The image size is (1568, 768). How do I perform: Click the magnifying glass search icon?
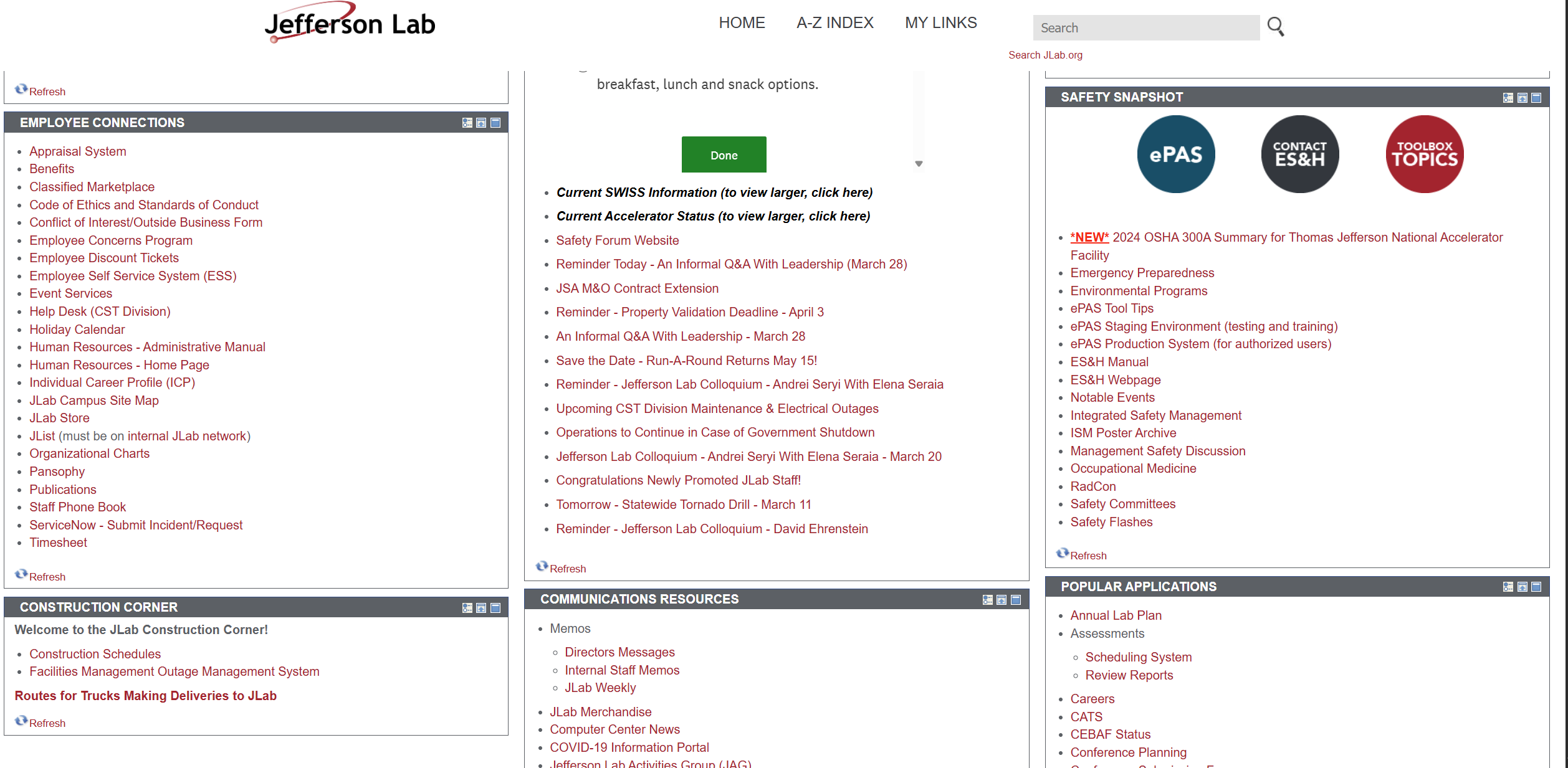(x=1276, y=26)
